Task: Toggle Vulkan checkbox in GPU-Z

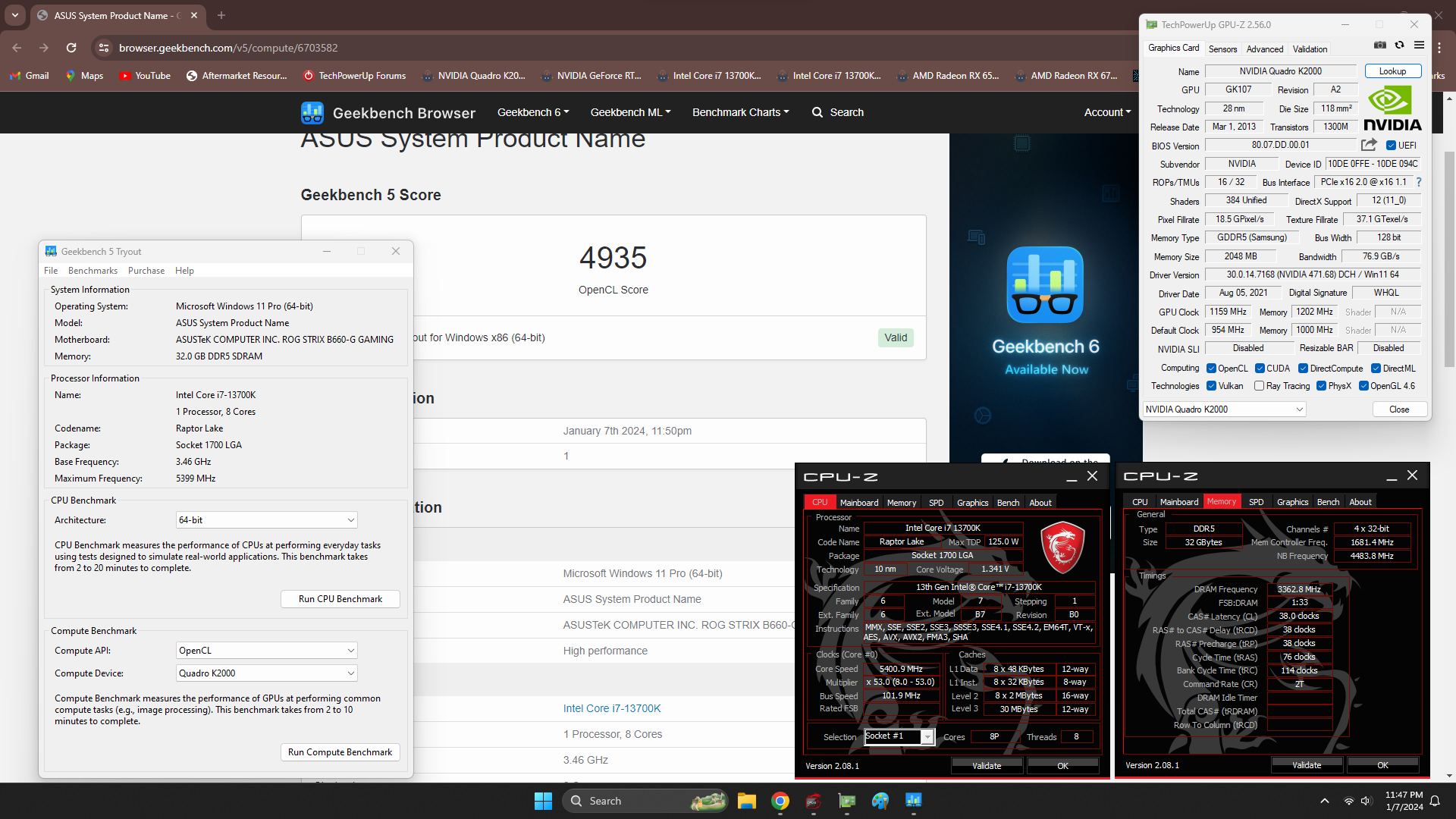Action: click(1212, 386)
